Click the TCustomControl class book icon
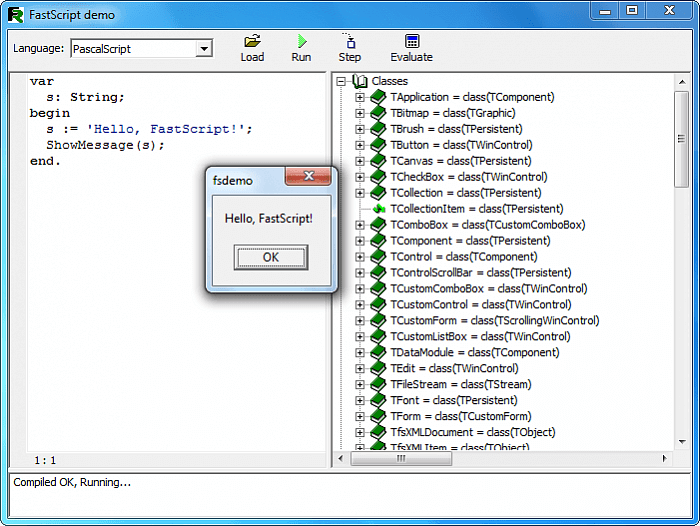Viewport: 700px width, 526px height. pyautogui.click(x=378, y=305)
